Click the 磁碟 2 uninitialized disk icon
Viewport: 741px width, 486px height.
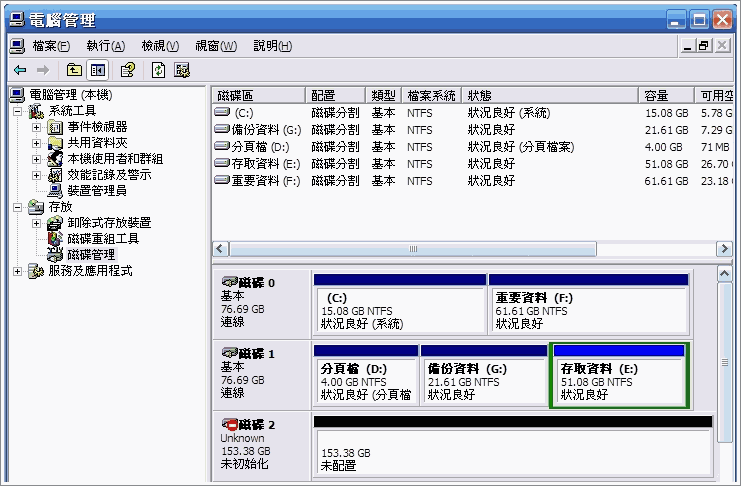pyautogui.click(x=230, y=424)
